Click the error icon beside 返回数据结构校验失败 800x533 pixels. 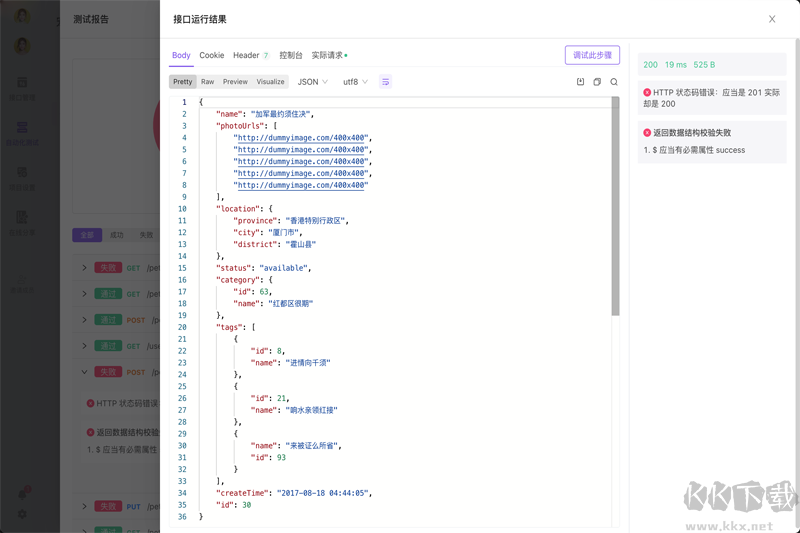point(647,132)
